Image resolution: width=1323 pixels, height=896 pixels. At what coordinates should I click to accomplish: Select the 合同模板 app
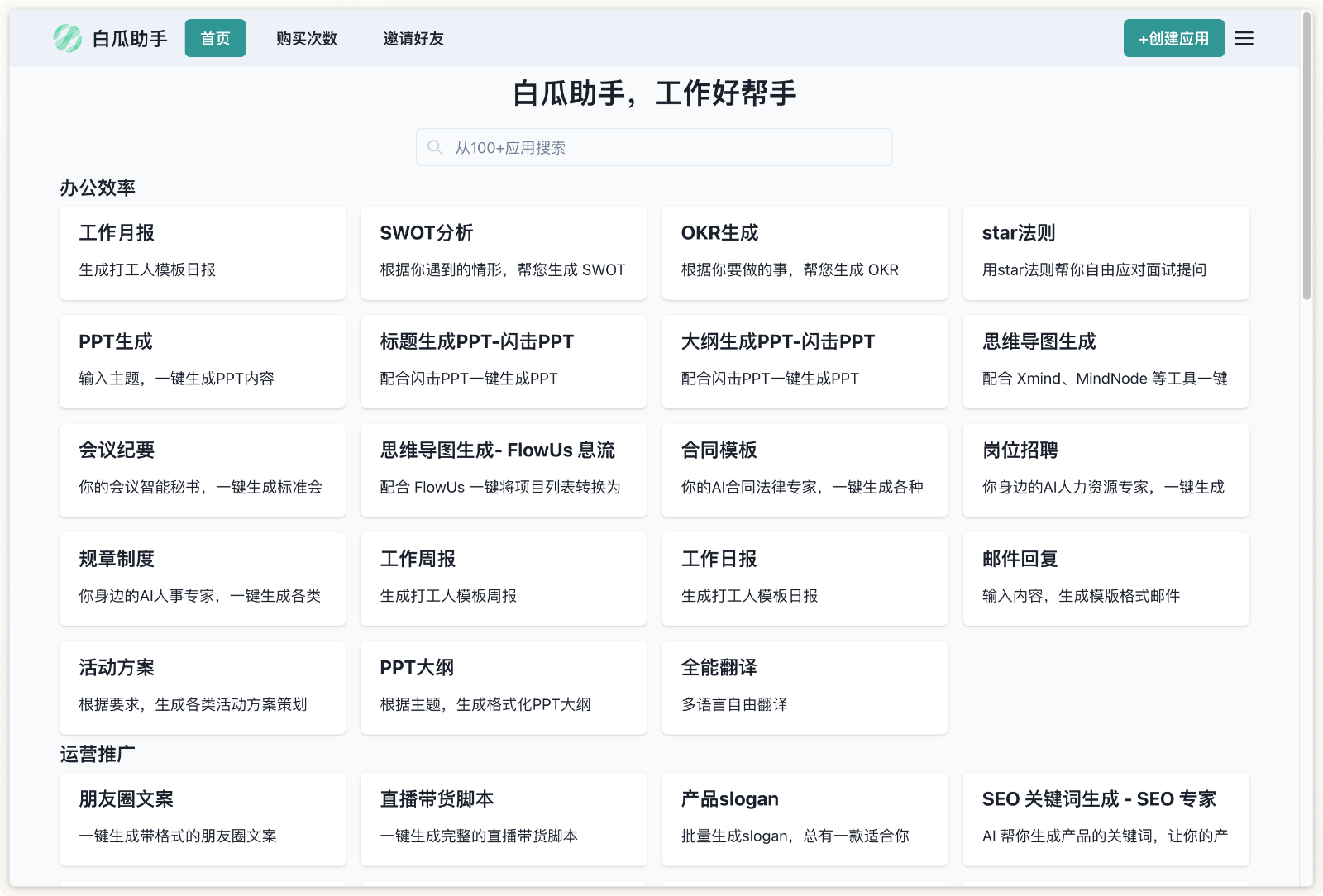point(804,470)
